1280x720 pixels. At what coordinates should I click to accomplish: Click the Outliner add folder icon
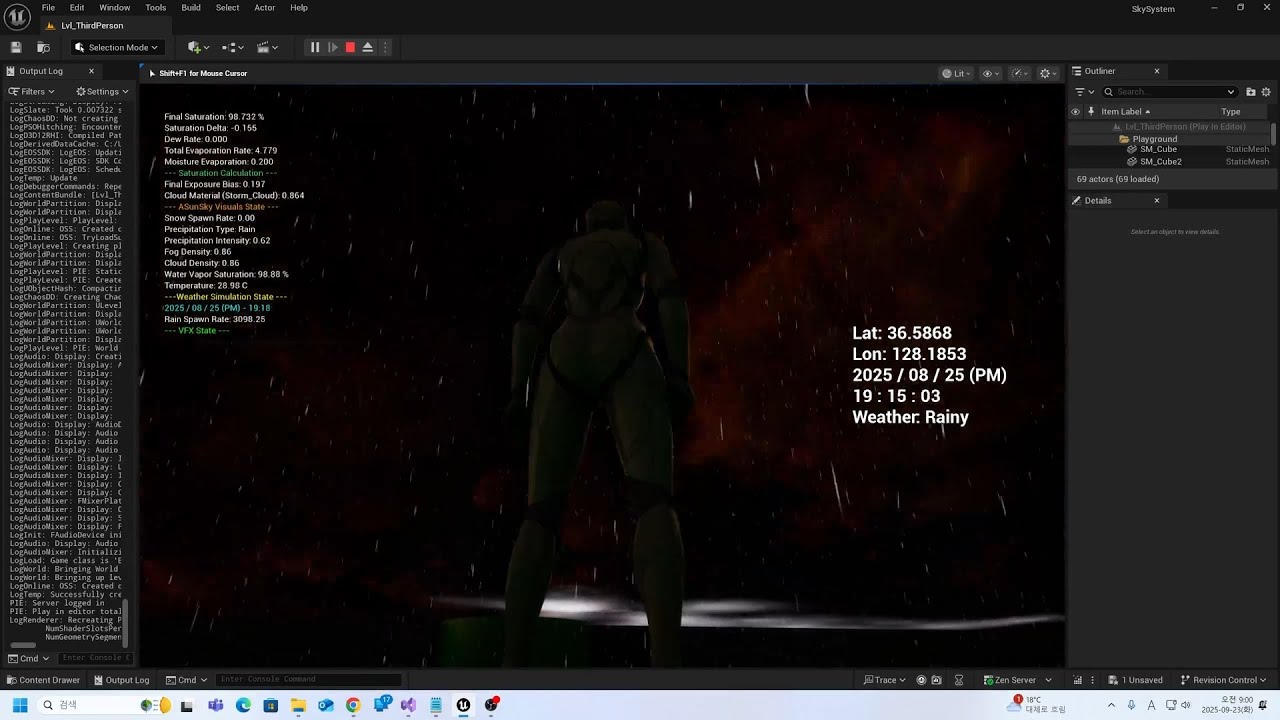pos(1251,92)
